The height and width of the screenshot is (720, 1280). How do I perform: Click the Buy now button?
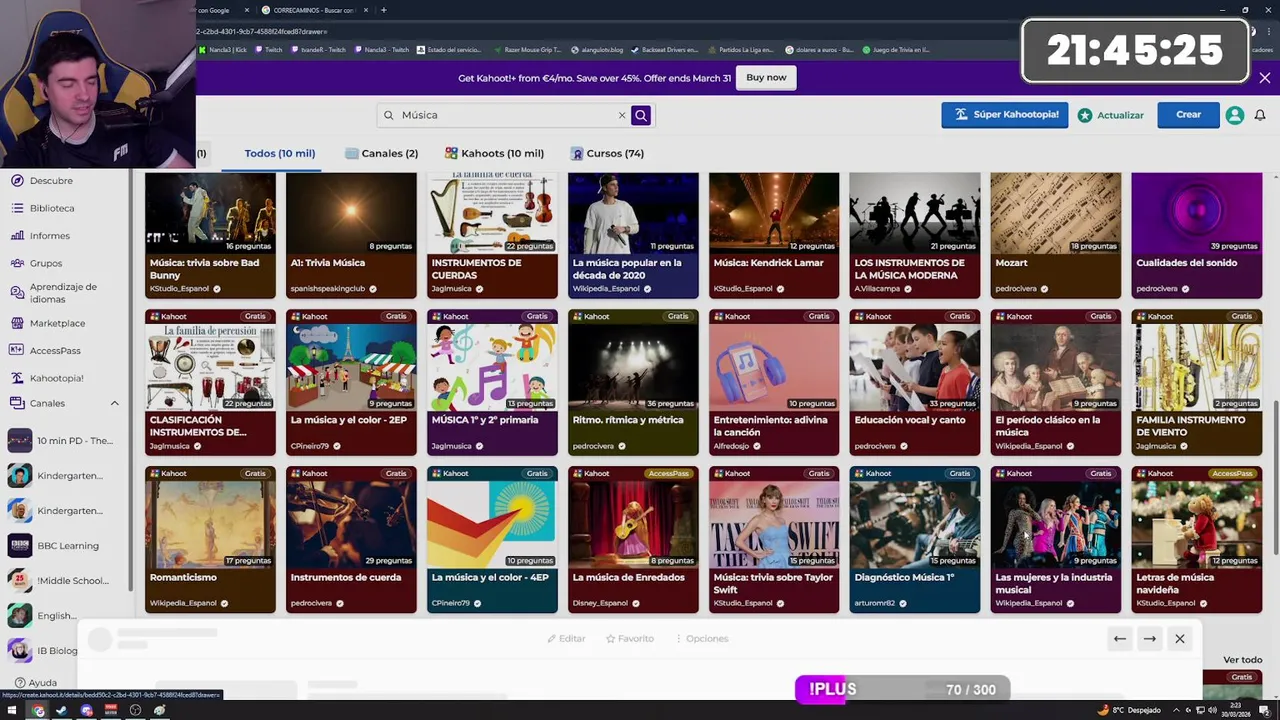[766, 78]
